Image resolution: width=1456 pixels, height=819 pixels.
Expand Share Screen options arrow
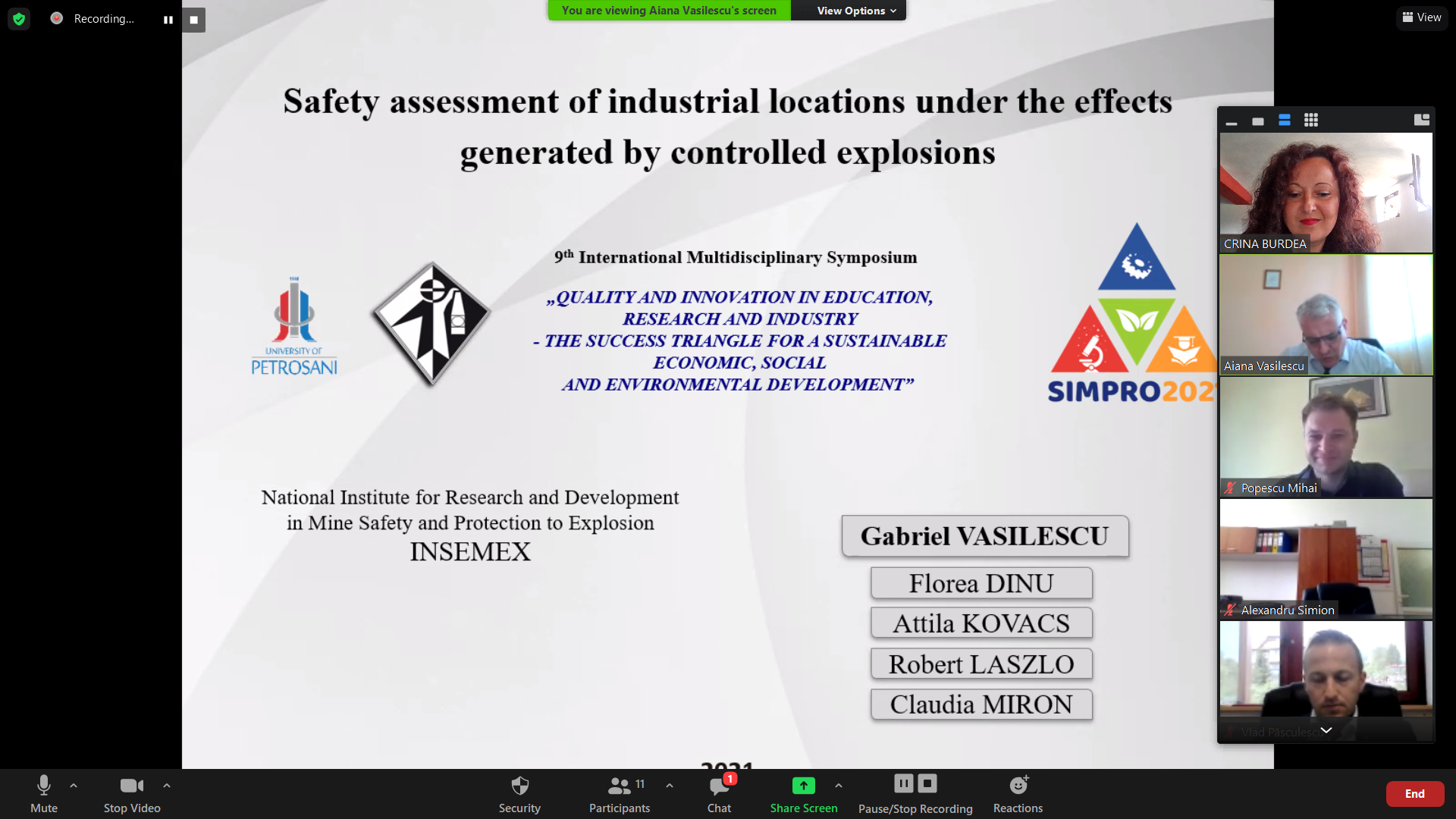tap(839, 786)
